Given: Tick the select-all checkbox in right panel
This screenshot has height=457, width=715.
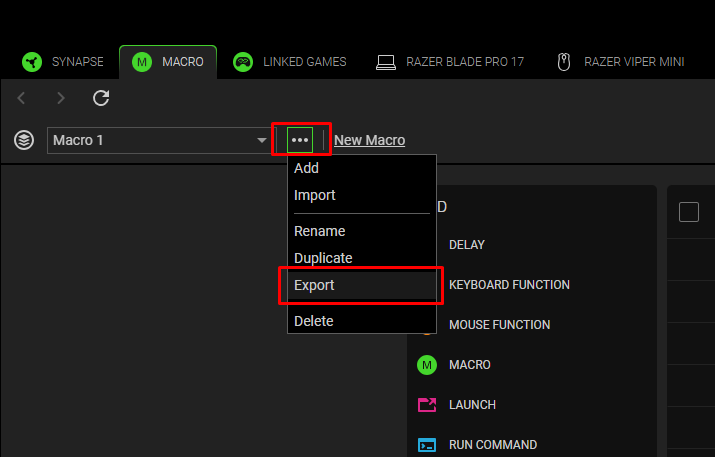Looking at the screenshot, I should (689, 212).
